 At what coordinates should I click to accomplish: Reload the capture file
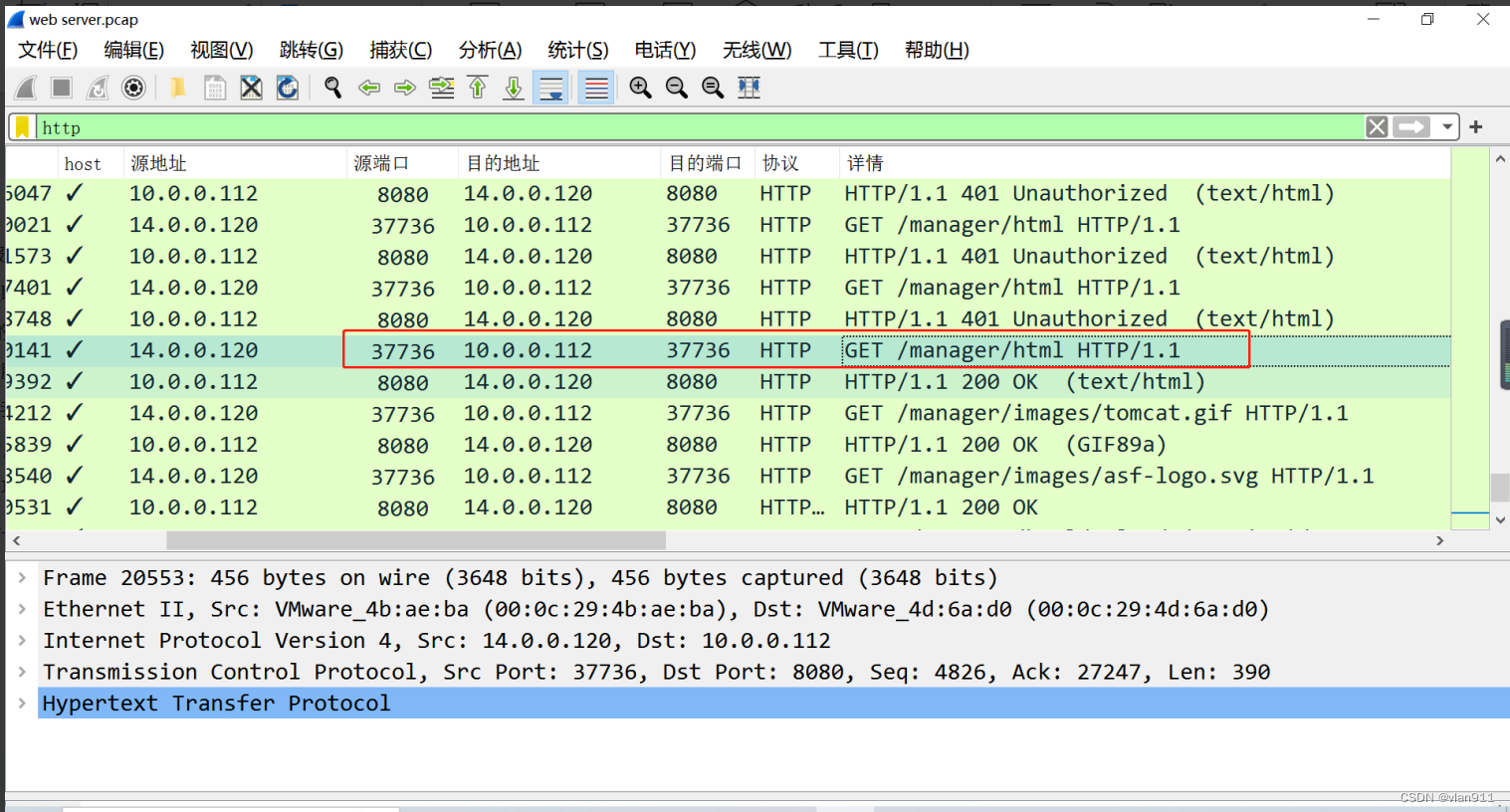coord(288,88)
